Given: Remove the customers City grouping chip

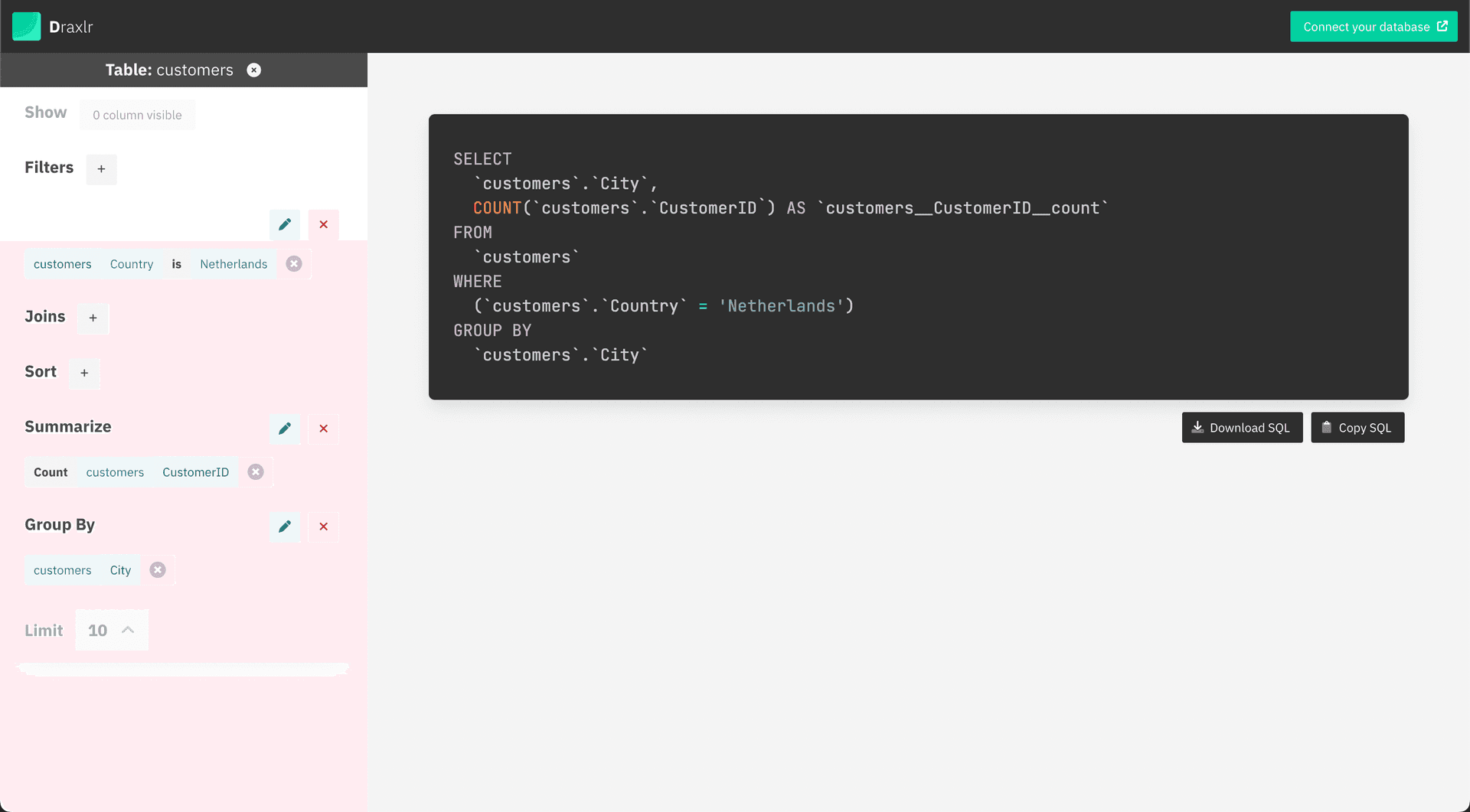Looking at the screenshot, I should tap(158, 570).
